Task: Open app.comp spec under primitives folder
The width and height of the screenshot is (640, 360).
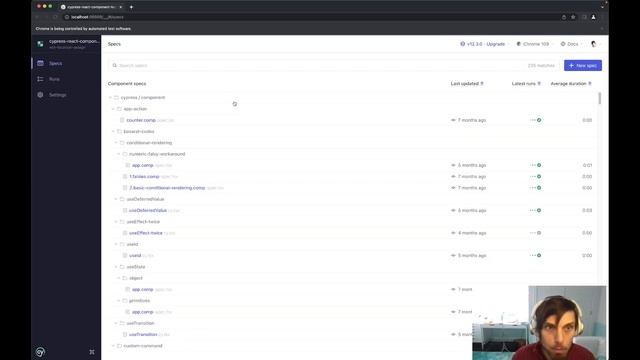Action: (152, 312)
